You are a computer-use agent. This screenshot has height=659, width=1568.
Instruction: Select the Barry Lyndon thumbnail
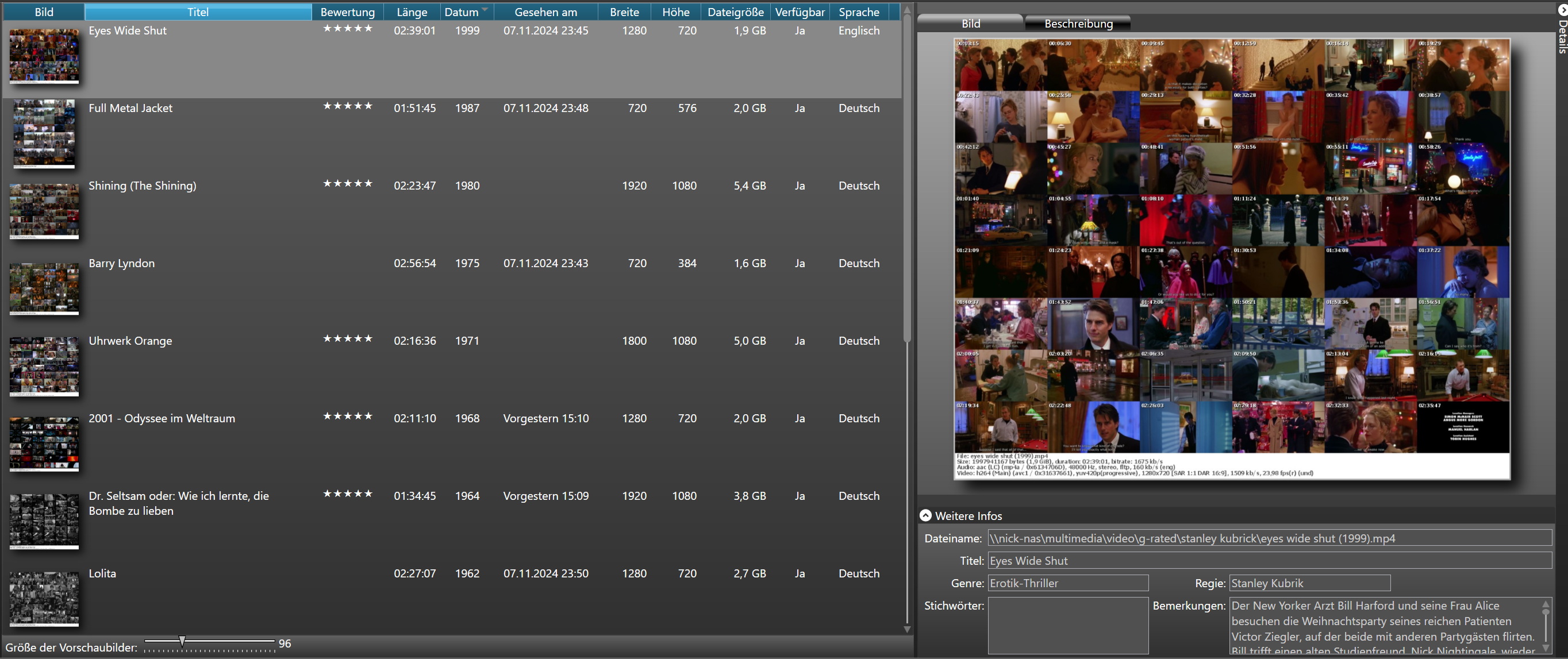tap(44, 289)
